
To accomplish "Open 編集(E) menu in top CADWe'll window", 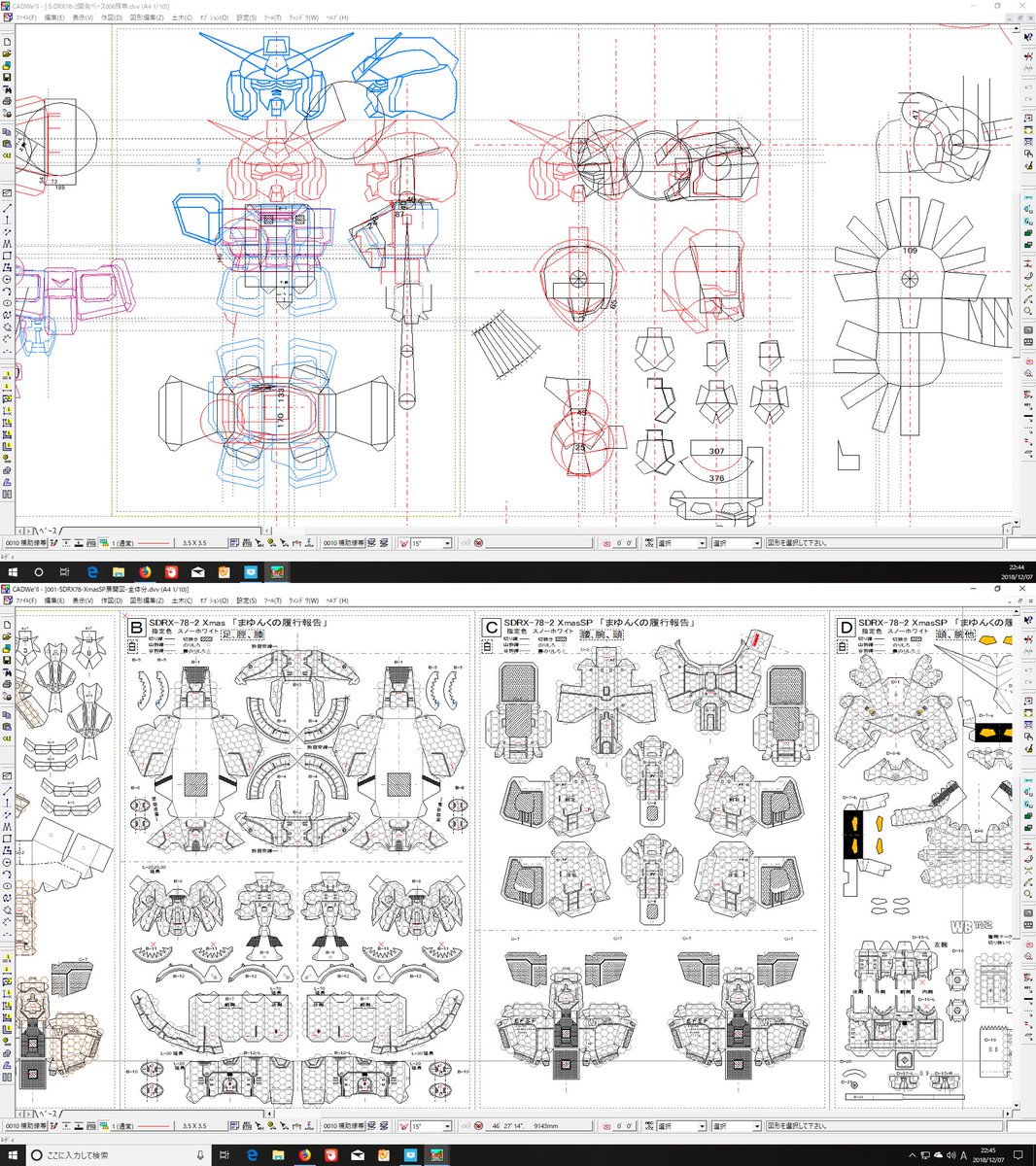I will tap(54, 17).
